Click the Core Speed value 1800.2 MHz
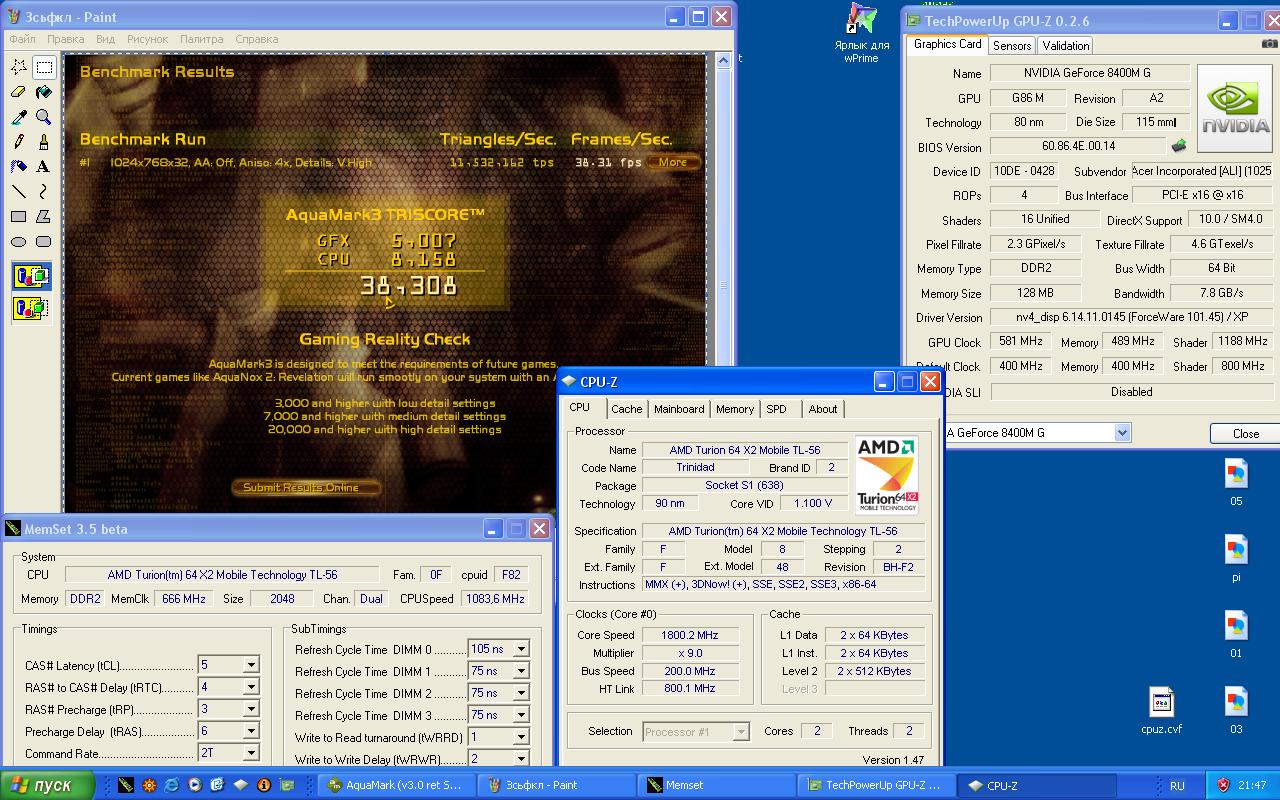The height and width of the screenshot is (800, 1280). click(x=690, y=635)
